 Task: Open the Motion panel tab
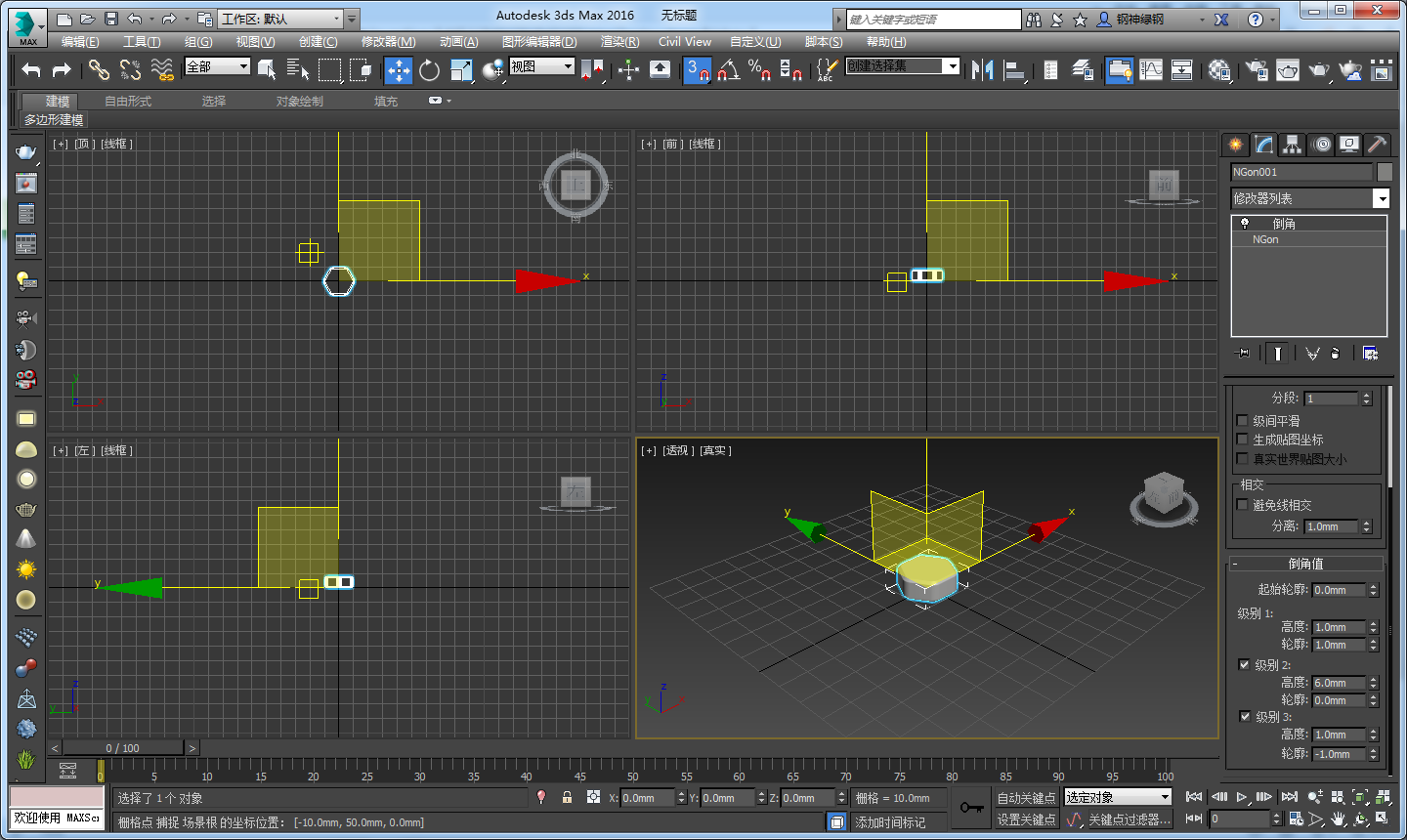point(1321,145)
